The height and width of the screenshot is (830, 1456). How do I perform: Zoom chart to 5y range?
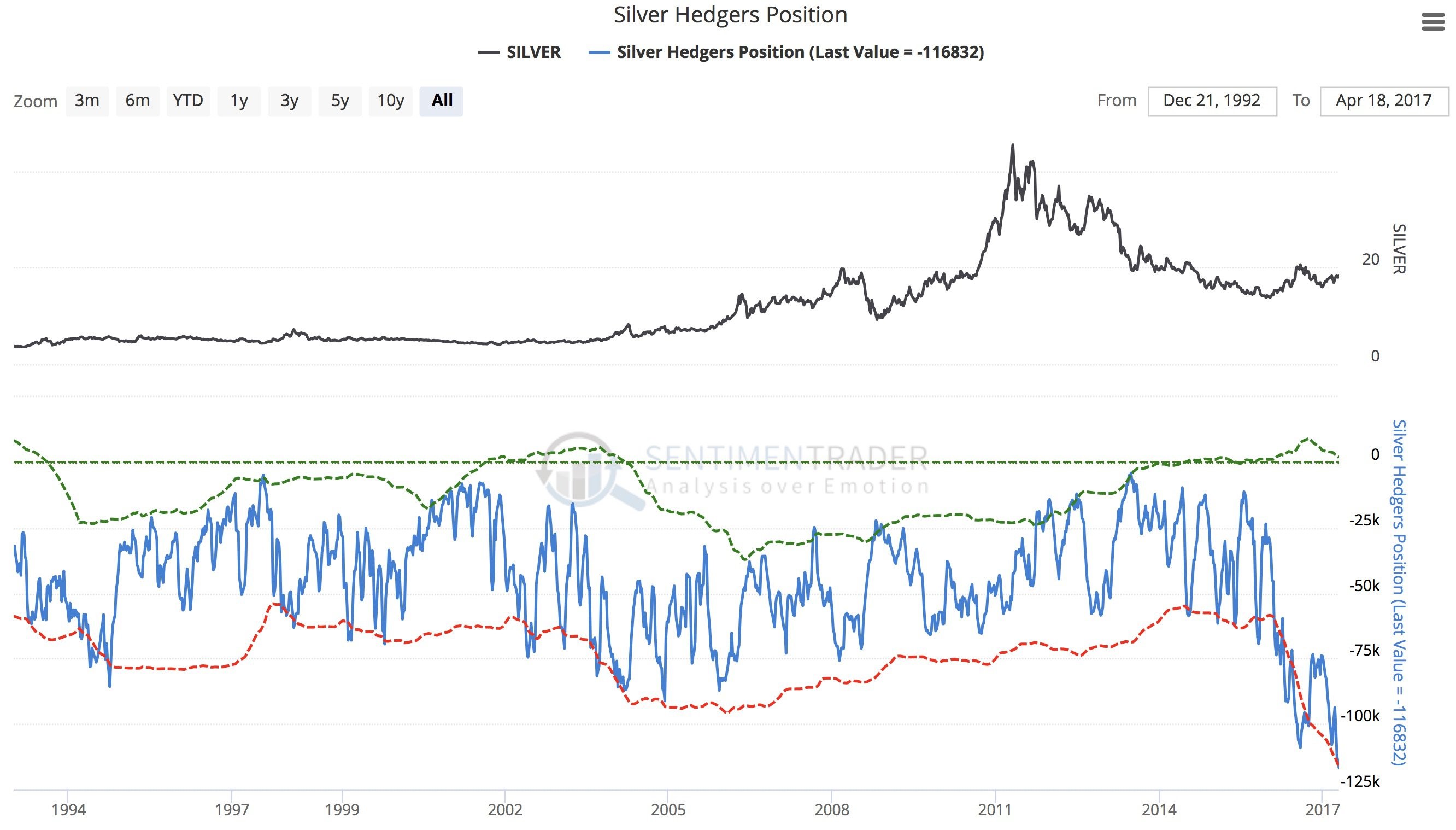pos(339,101)
